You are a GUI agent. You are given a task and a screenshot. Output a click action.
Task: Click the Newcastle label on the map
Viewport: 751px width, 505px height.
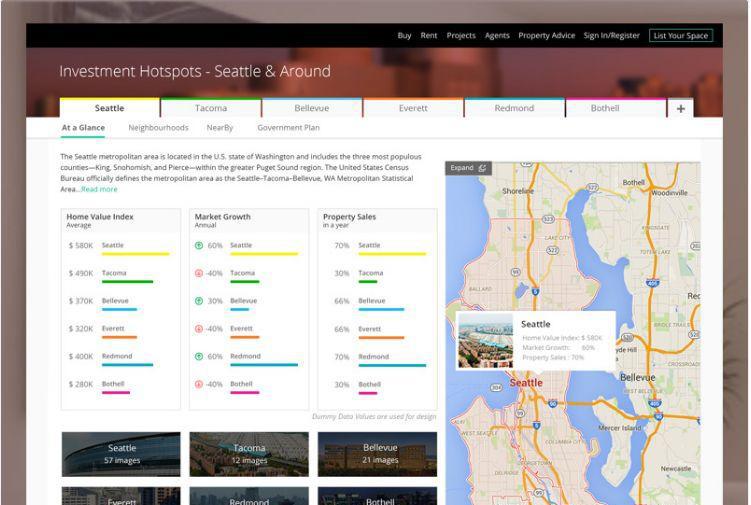[676, 469]
